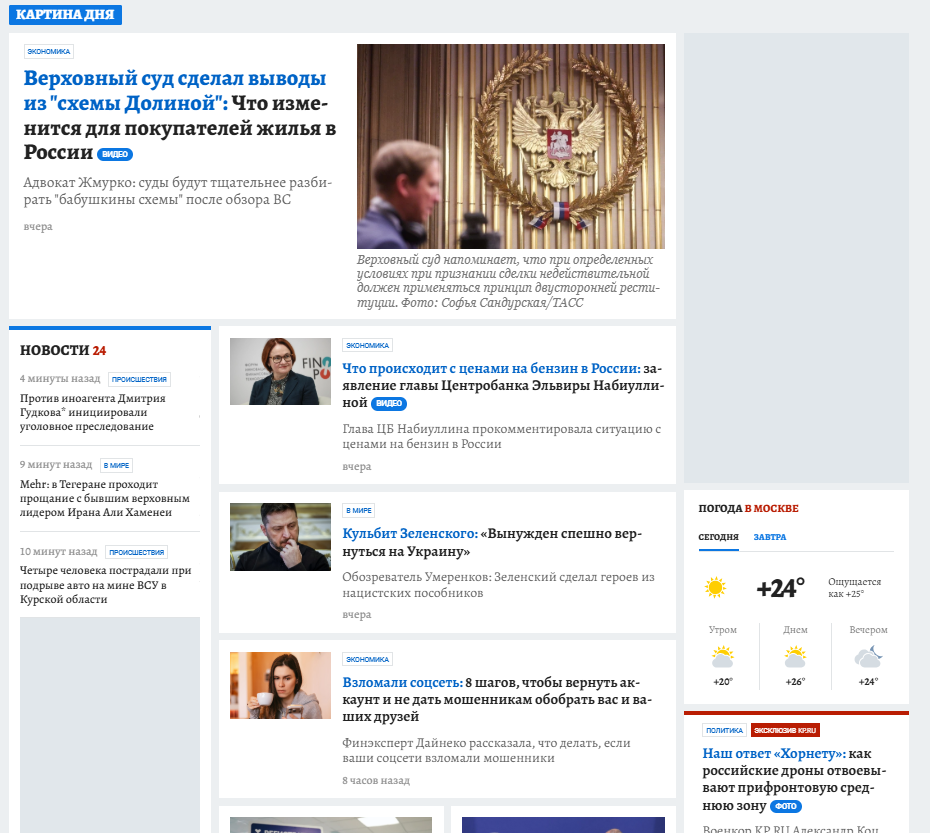Open news about иноагент Дмитрий Гудков

click(93, 412)
